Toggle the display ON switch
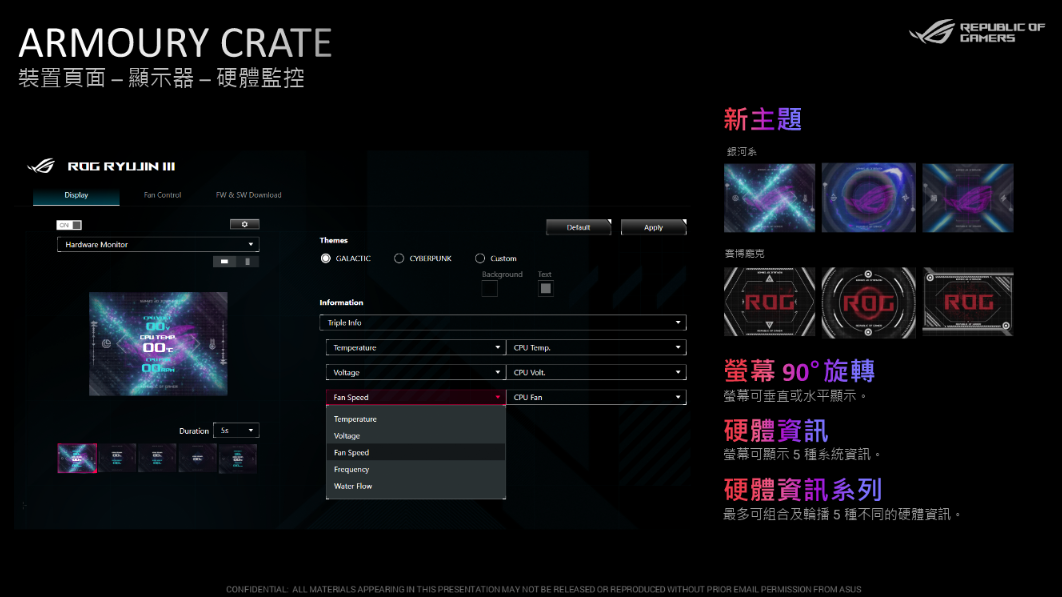 tap(69, 225)
